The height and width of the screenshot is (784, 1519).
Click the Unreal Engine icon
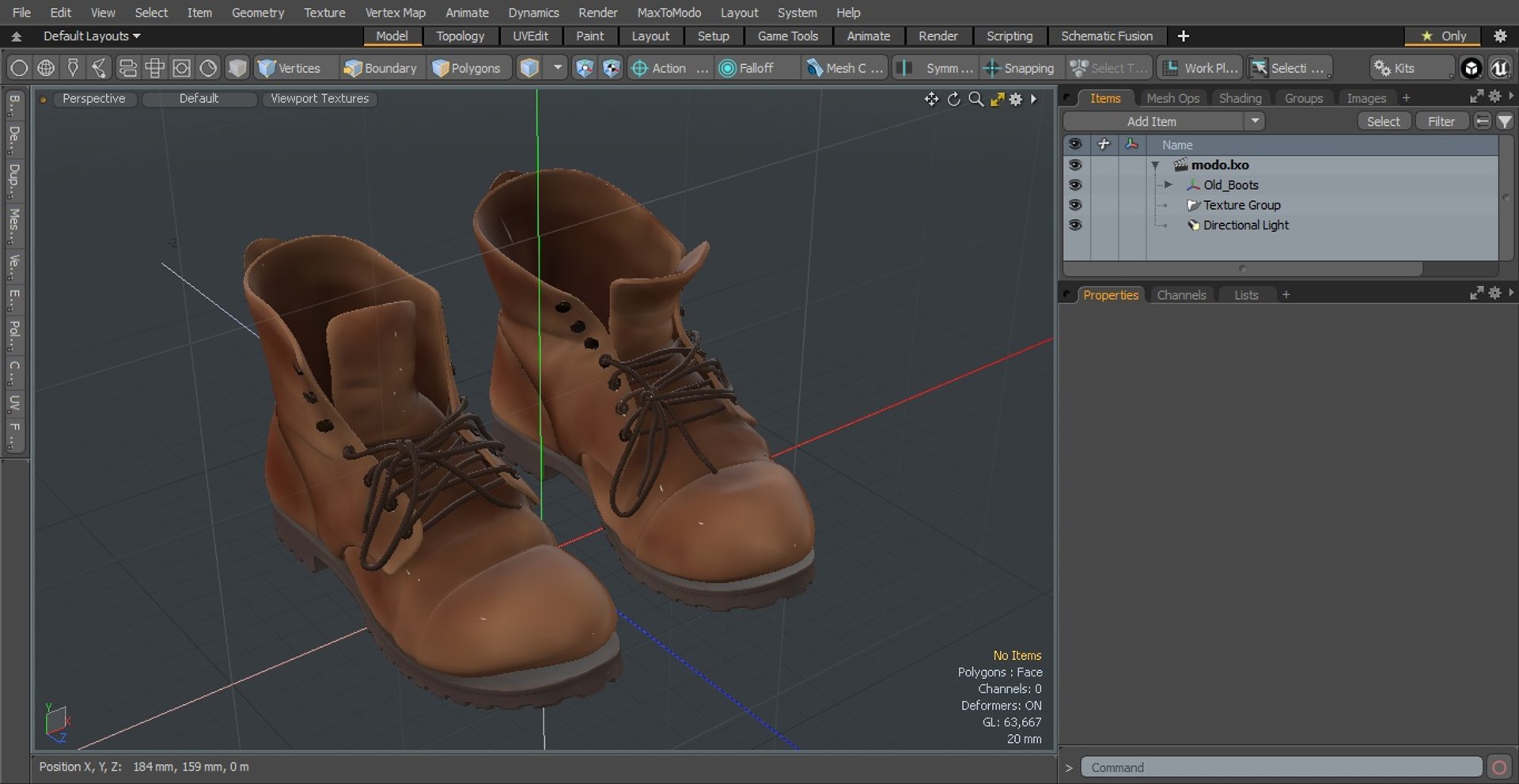point(1500,68)
